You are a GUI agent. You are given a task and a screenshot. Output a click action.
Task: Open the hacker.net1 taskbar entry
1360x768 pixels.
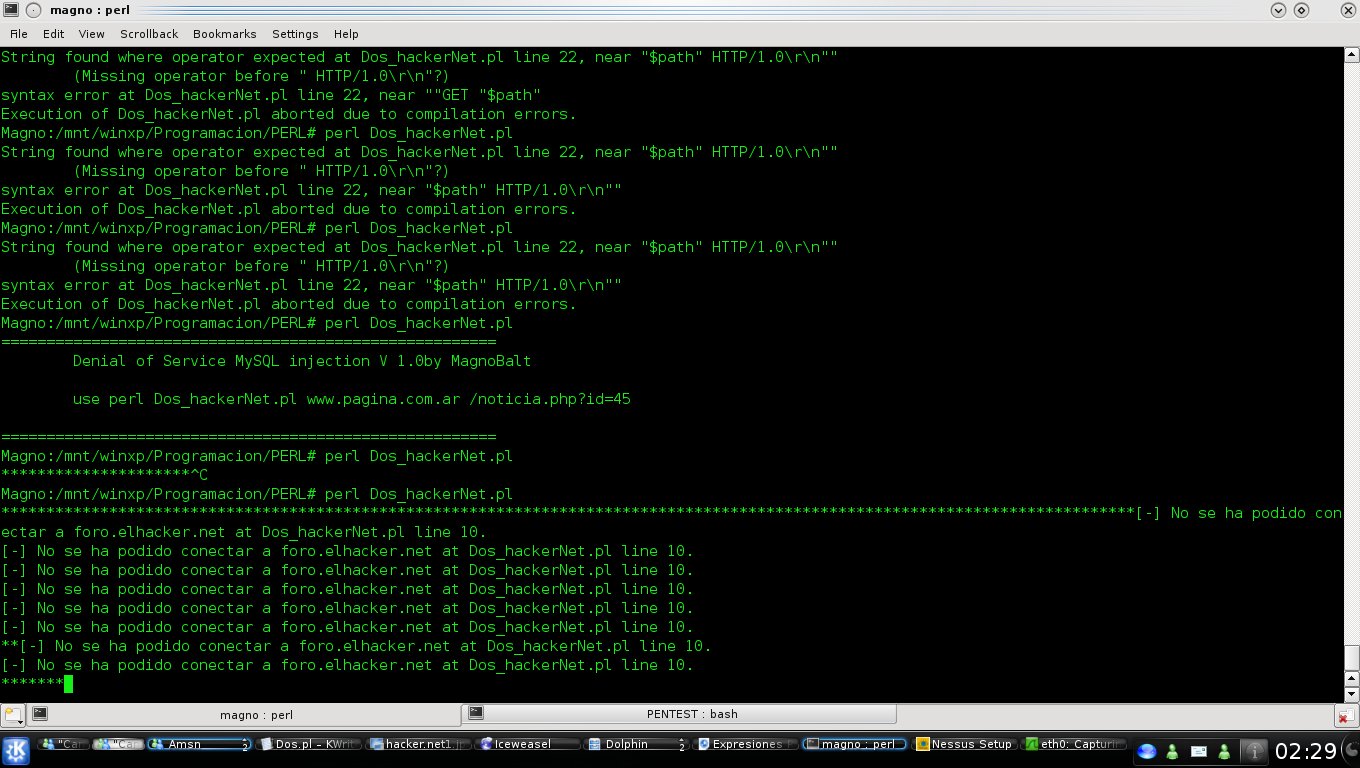point(417,744)
